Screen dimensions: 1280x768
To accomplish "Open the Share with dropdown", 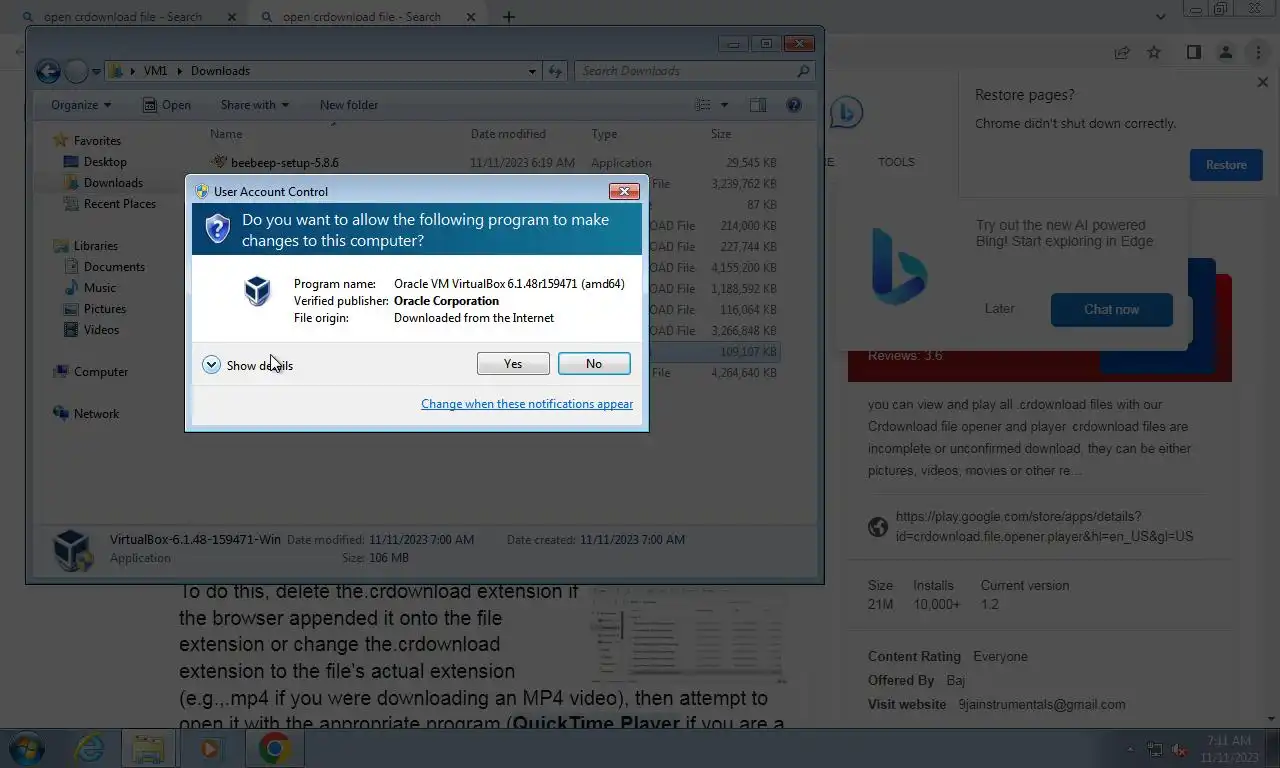I will click(x=254, y=105).
